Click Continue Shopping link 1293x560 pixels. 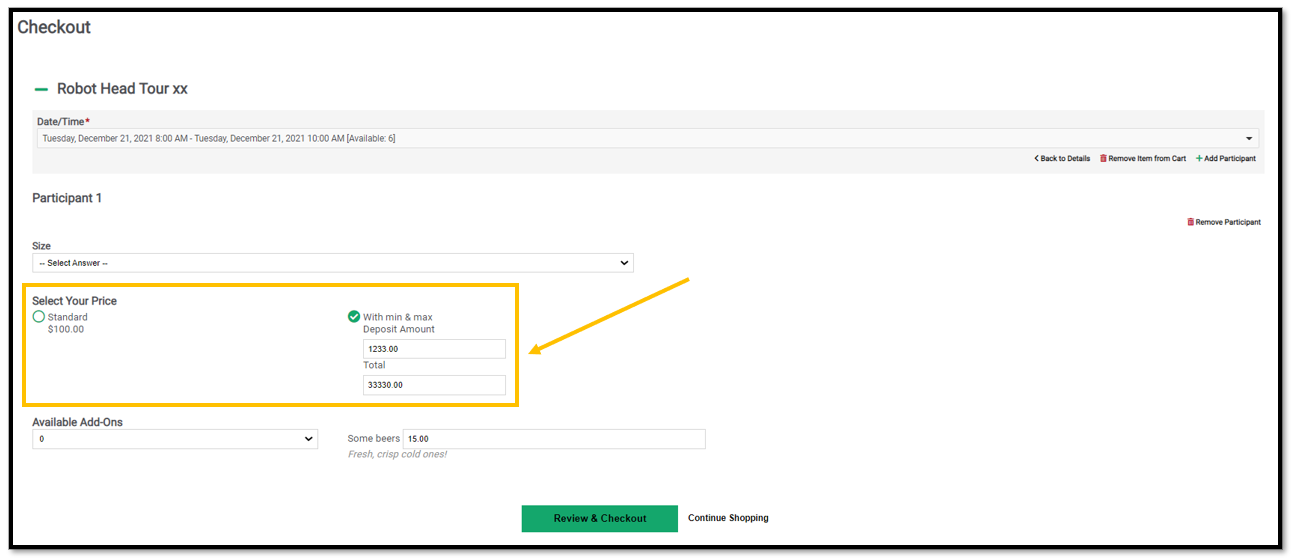tap(728, 518)
